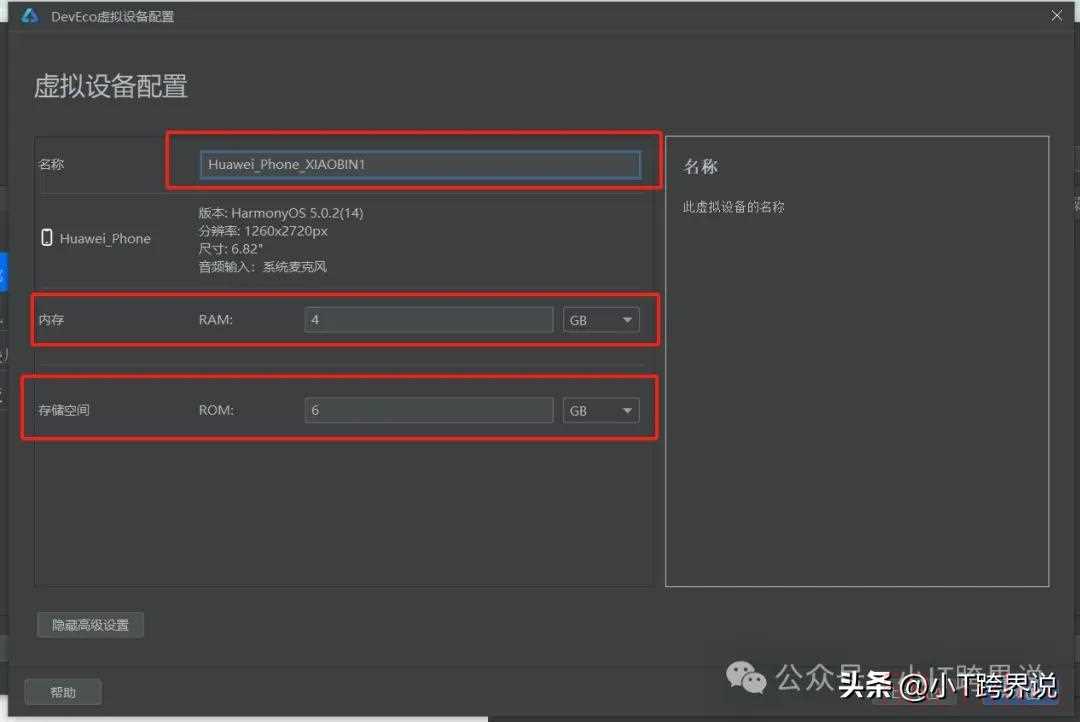The width and height of the screenshot is (1080, 722).
Task: Click the 此虚拟设备的名称 description text
Action: point(733,207)
